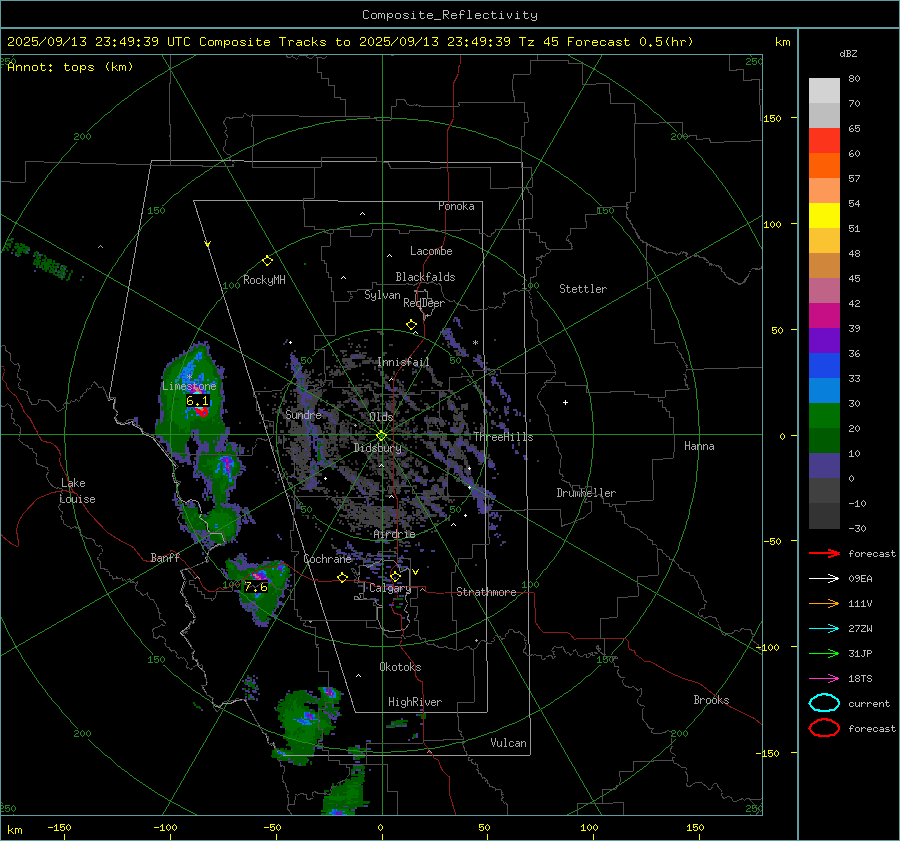Click the Innisfail city label

tap(403, 362)
